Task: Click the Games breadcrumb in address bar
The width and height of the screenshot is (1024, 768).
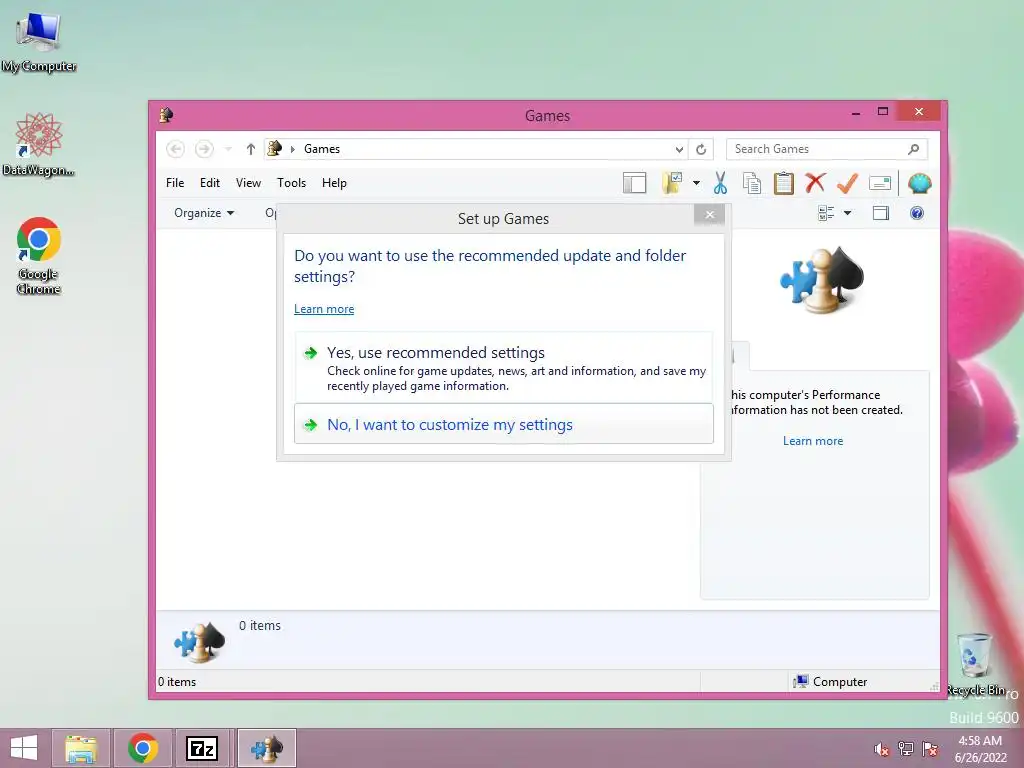Action: 322,149
